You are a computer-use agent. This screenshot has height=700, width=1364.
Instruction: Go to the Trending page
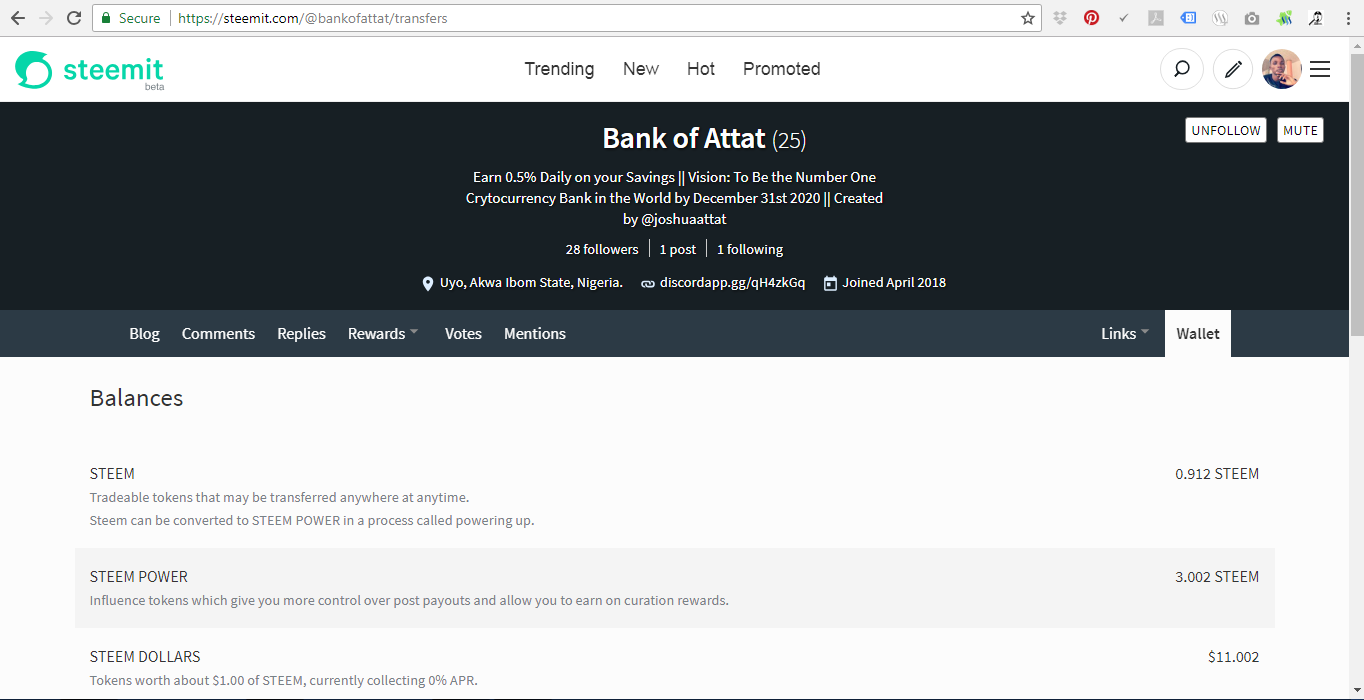tap(559, 69)
